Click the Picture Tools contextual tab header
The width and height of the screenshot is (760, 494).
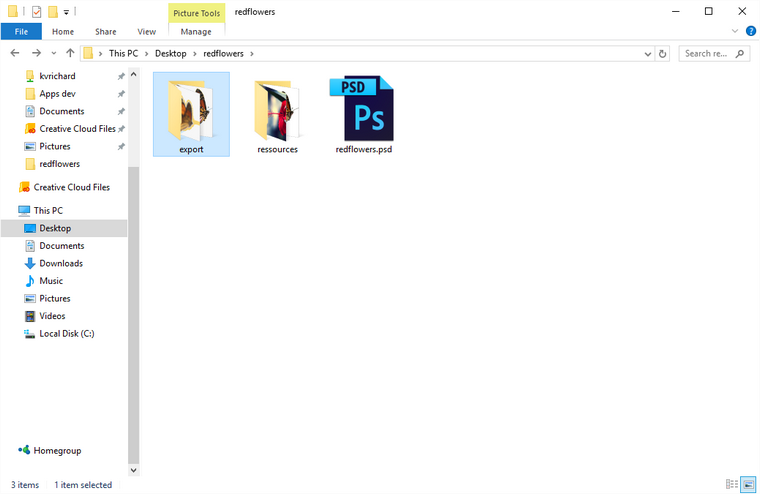click(197, 13)
